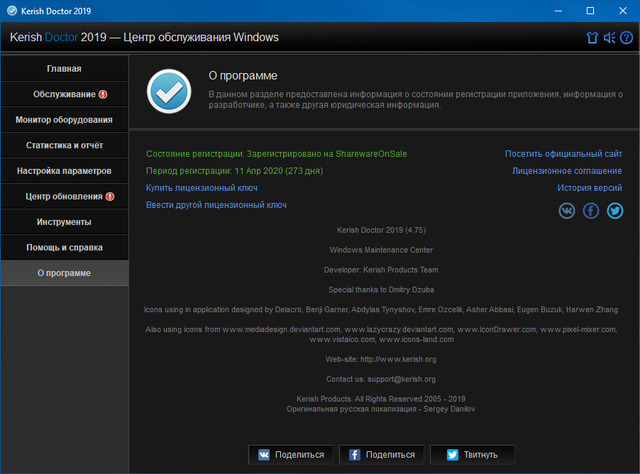The height and width of the screenshot is (474, 640).
Task: Open help via question mark icon
Action: [x=626, y=38]
